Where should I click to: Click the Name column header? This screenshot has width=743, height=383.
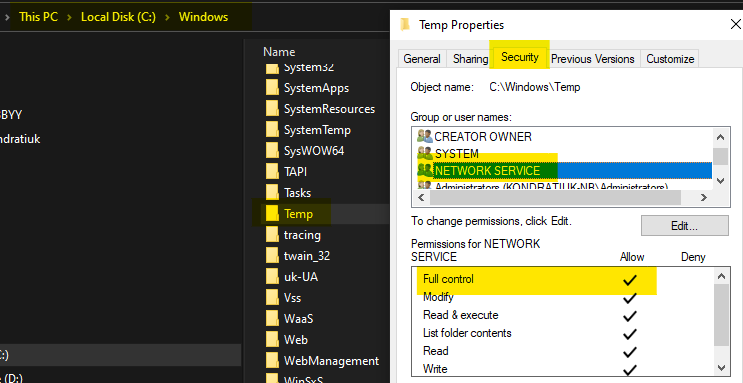pyautogui.click(x=279, y=52)
